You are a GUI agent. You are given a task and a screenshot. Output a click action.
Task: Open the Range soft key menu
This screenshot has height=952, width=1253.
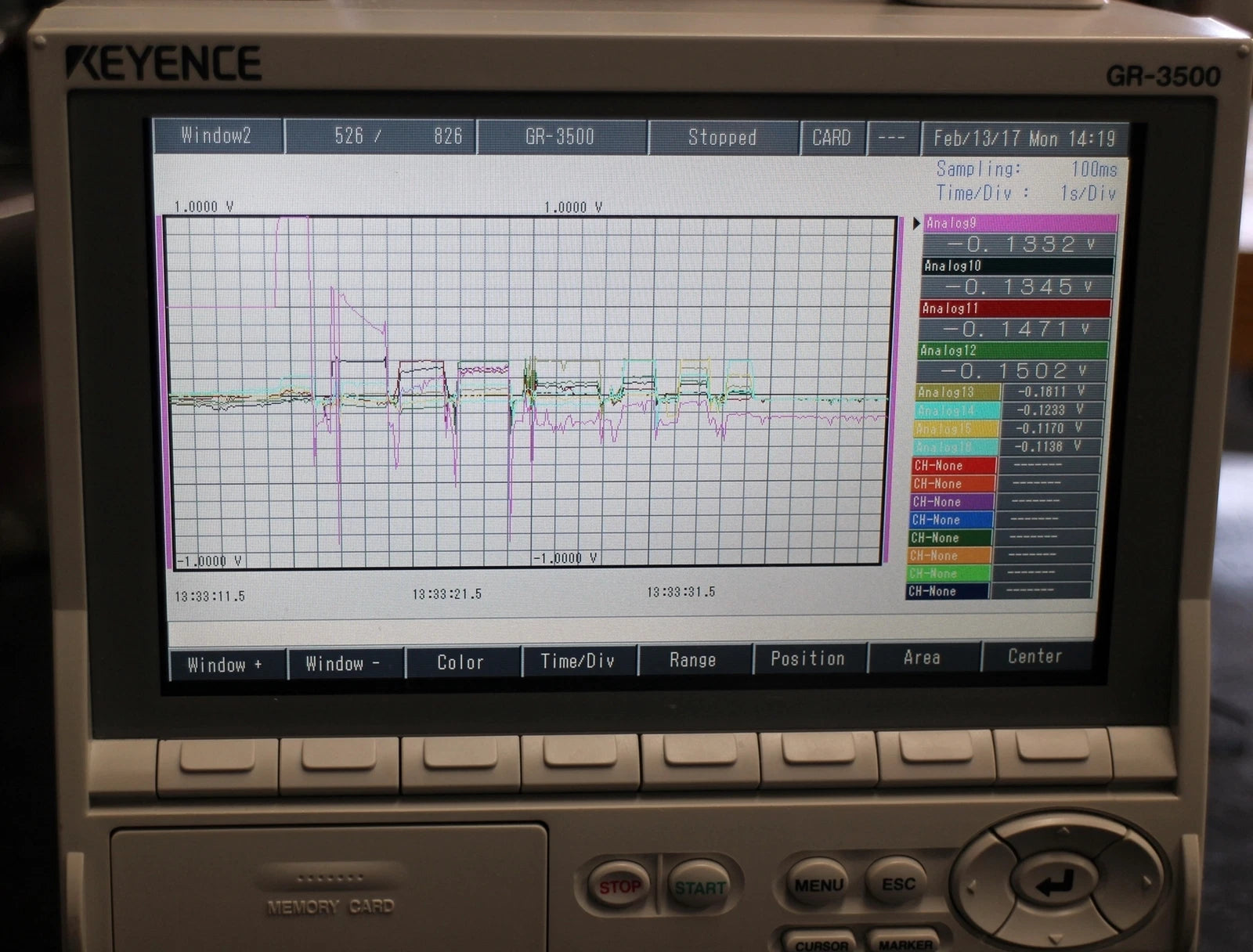[x=691, y=660]
